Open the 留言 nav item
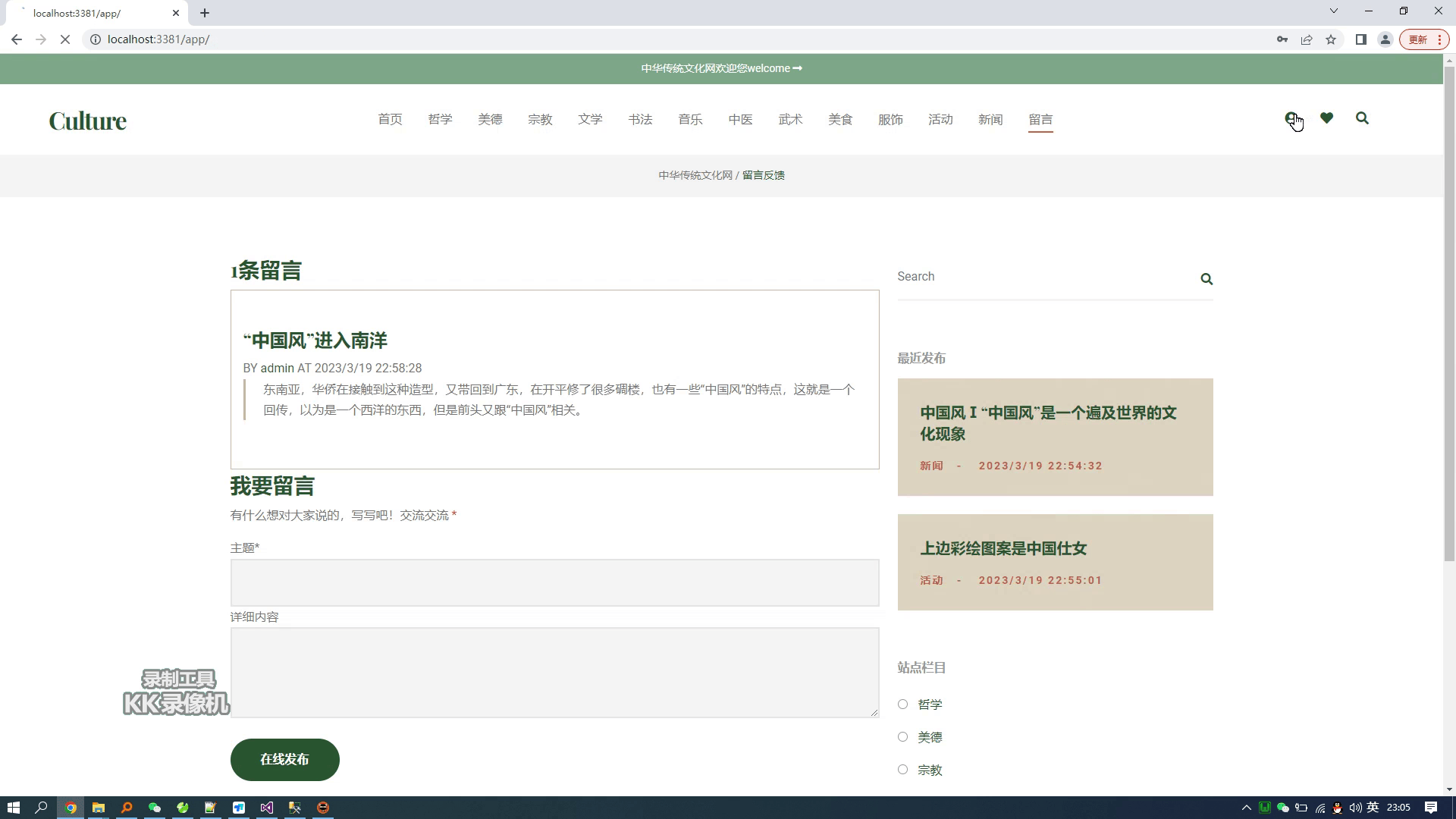 coord(1040,120)
